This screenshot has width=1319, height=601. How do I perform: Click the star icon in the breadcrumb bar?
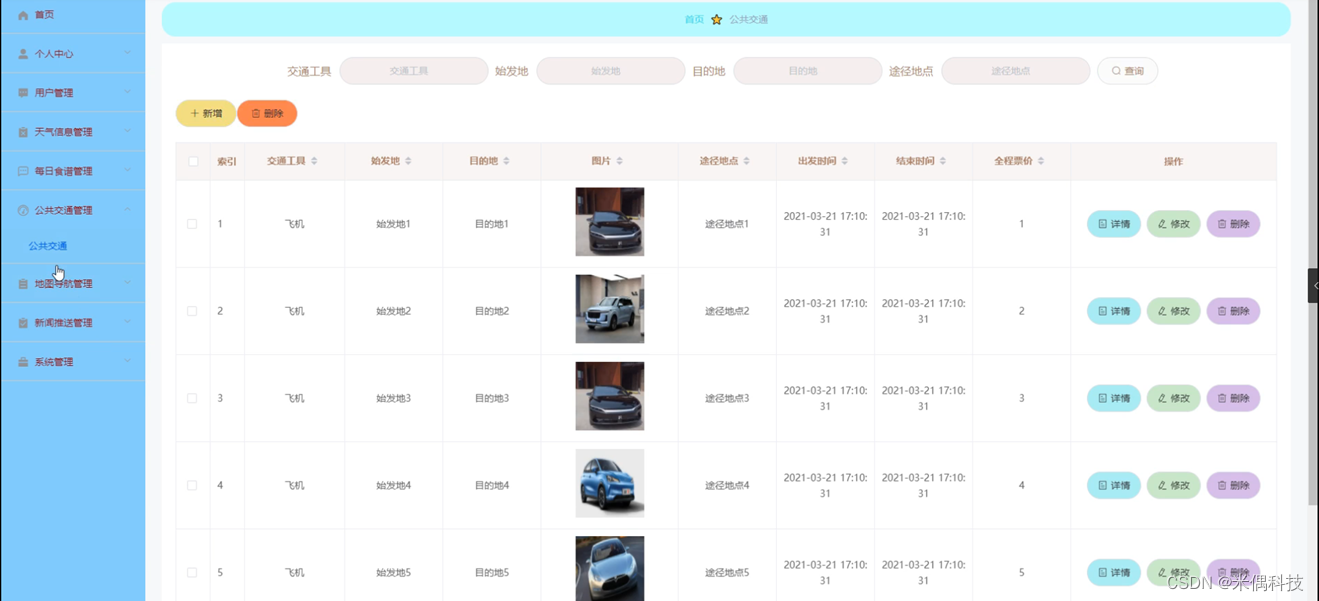(717, 20)
